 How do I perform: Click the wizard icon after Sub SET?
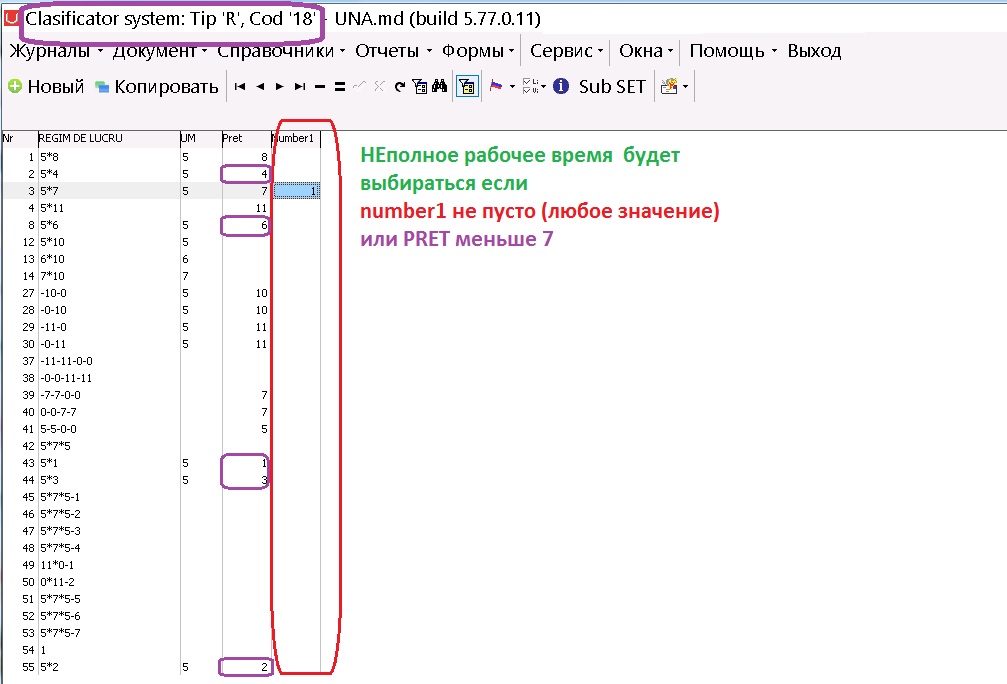[669, 86]
